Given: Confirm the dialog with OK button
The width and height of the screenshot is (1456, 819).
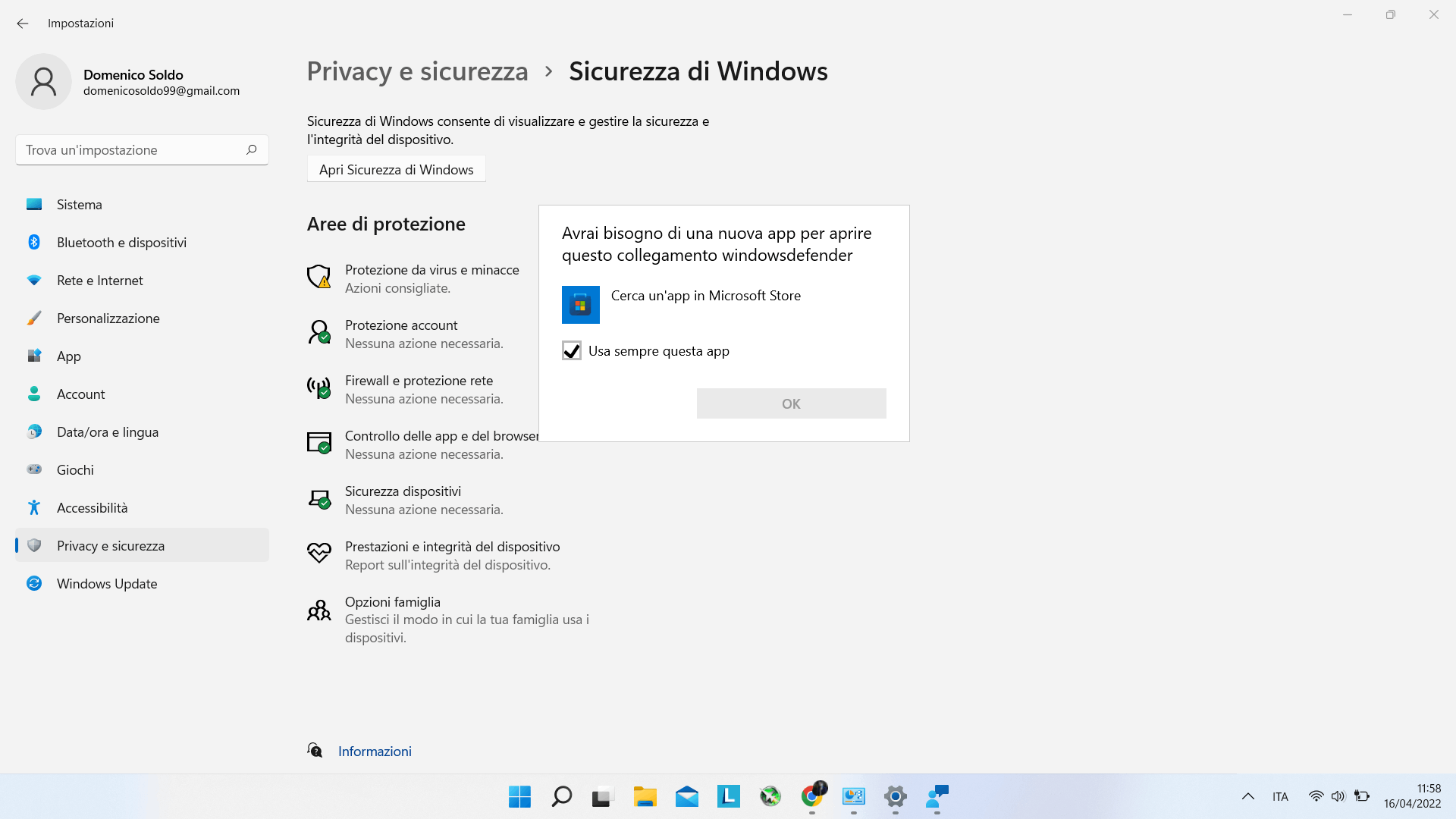Looking at the screenshot, I should click(x=791, y=403).
